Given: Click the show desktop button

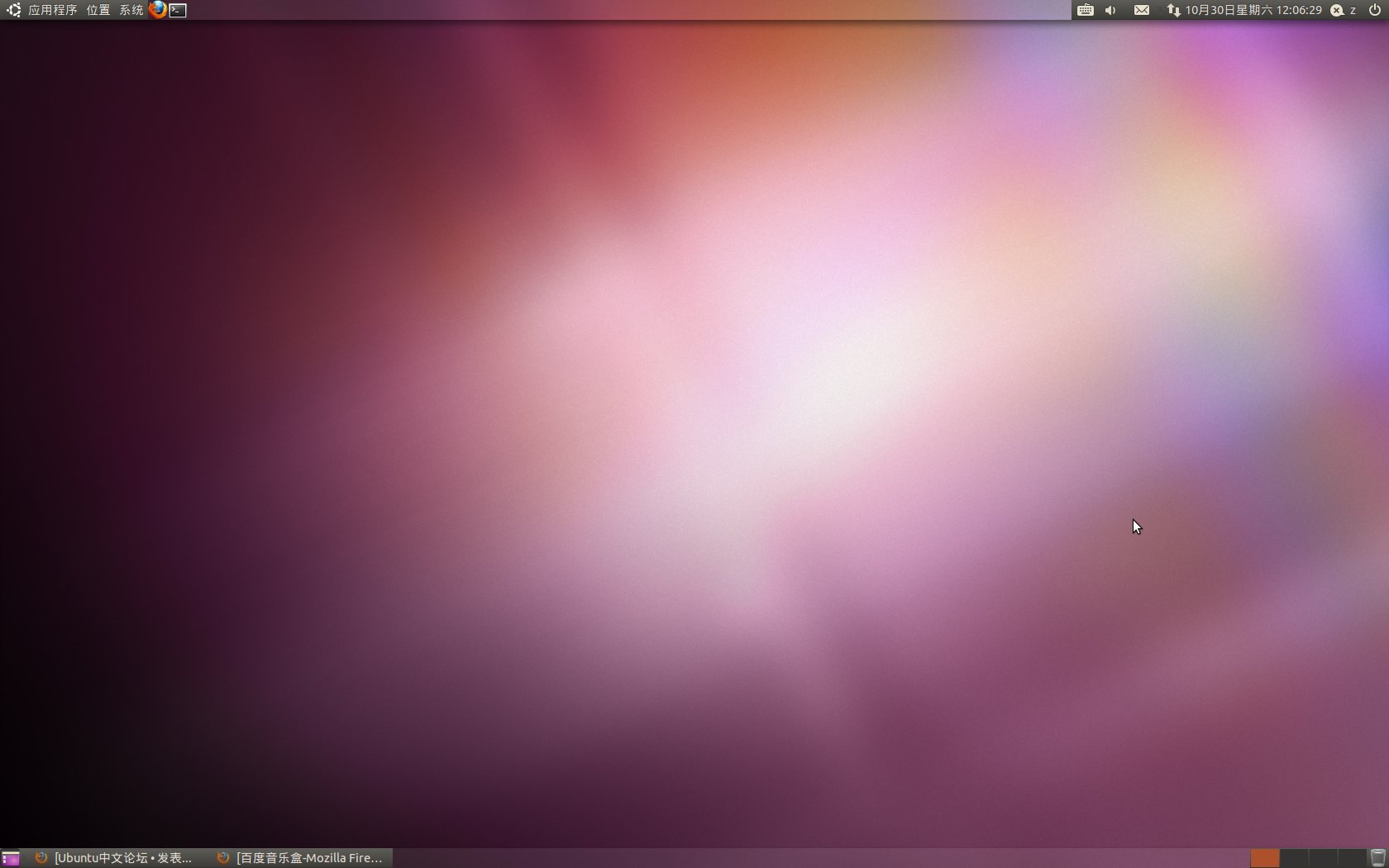Looking at the screenshot, I should [x=11, y=858].
